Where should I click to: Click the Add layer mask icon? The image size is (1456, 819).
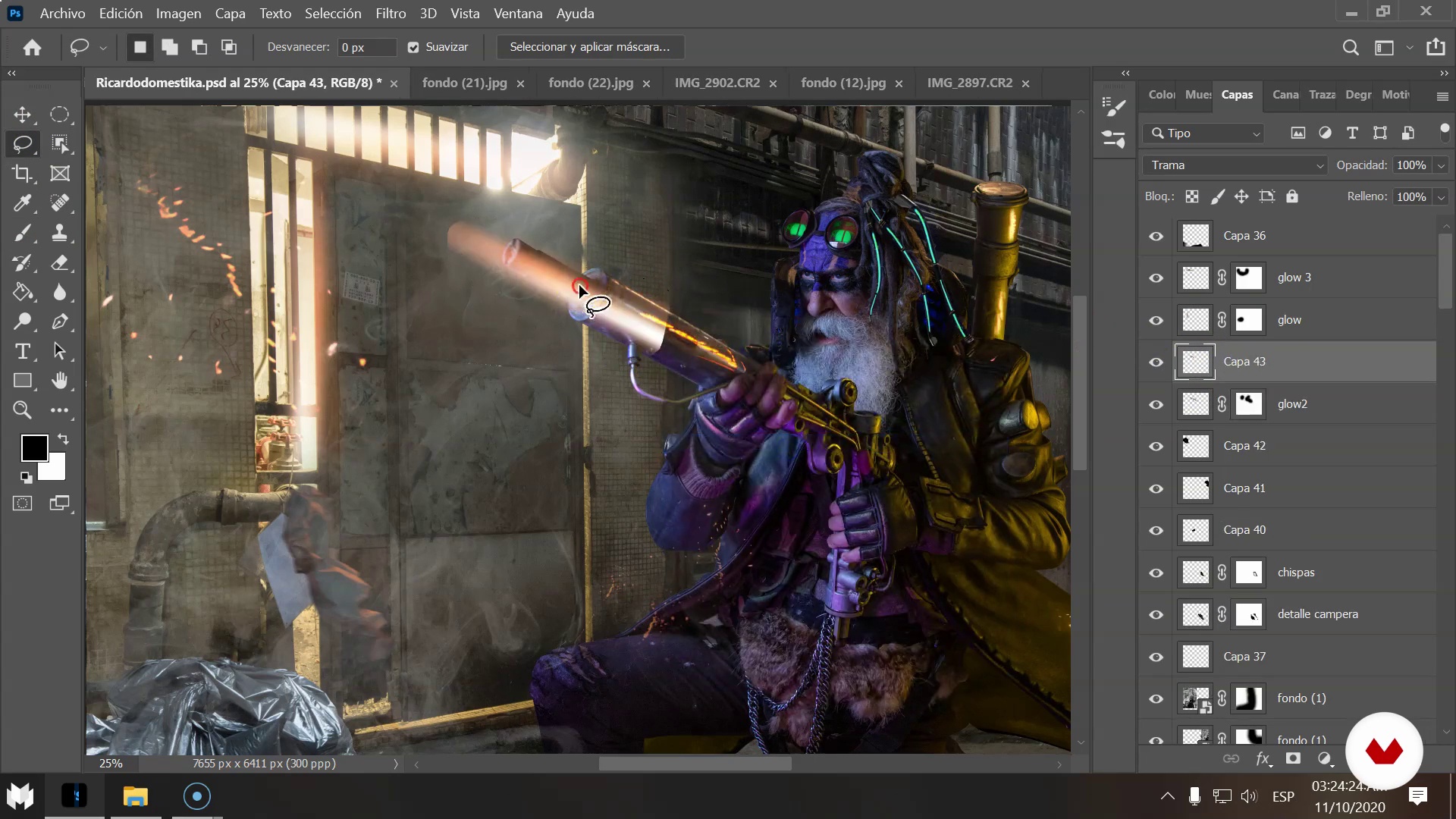click(1293, 758)
